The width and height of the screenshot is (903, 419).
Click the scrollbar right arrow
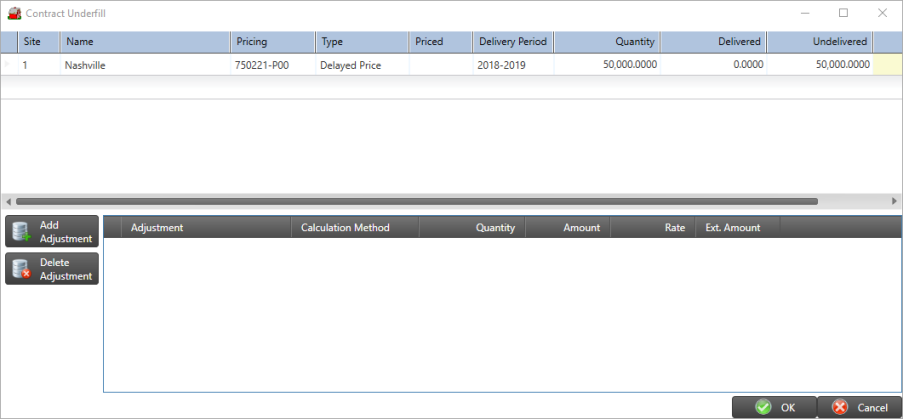[x=896, y=201]
